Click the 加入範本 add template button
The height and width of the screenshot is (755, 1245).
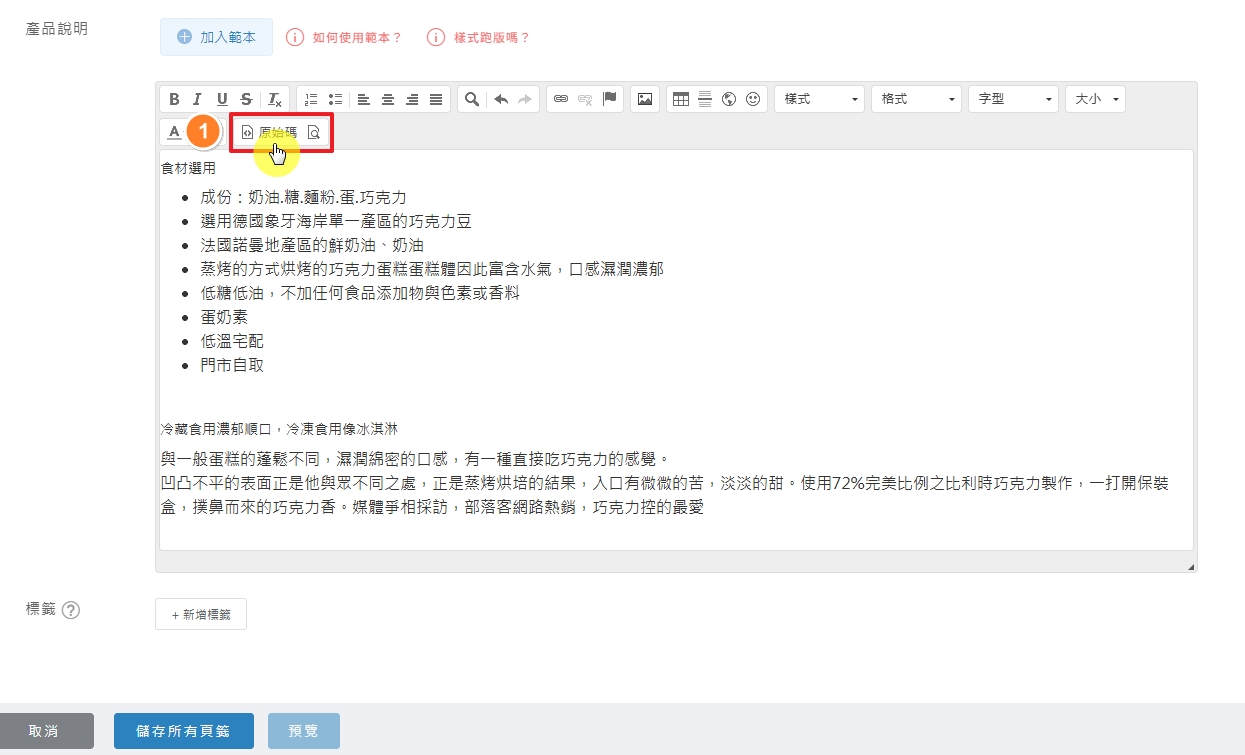(216, 37)
